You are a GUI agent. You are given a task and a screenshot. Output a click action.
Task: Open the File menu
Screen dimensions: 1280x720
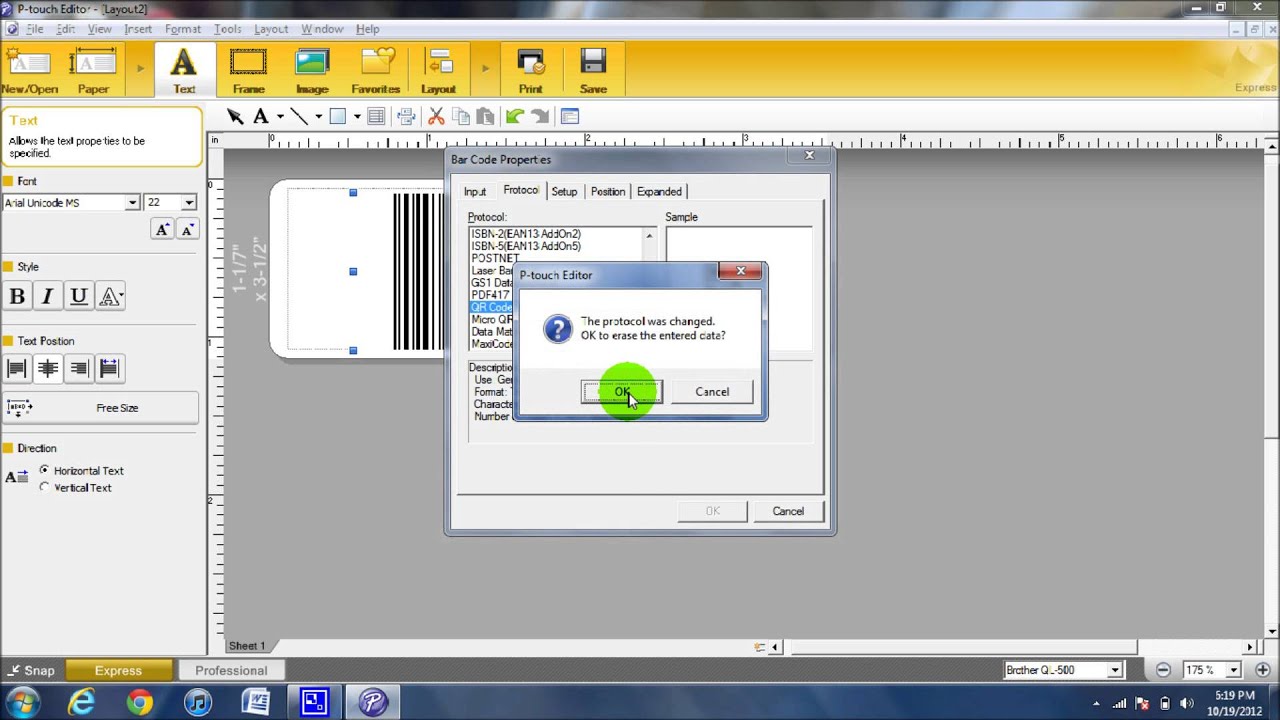[34, 29]
